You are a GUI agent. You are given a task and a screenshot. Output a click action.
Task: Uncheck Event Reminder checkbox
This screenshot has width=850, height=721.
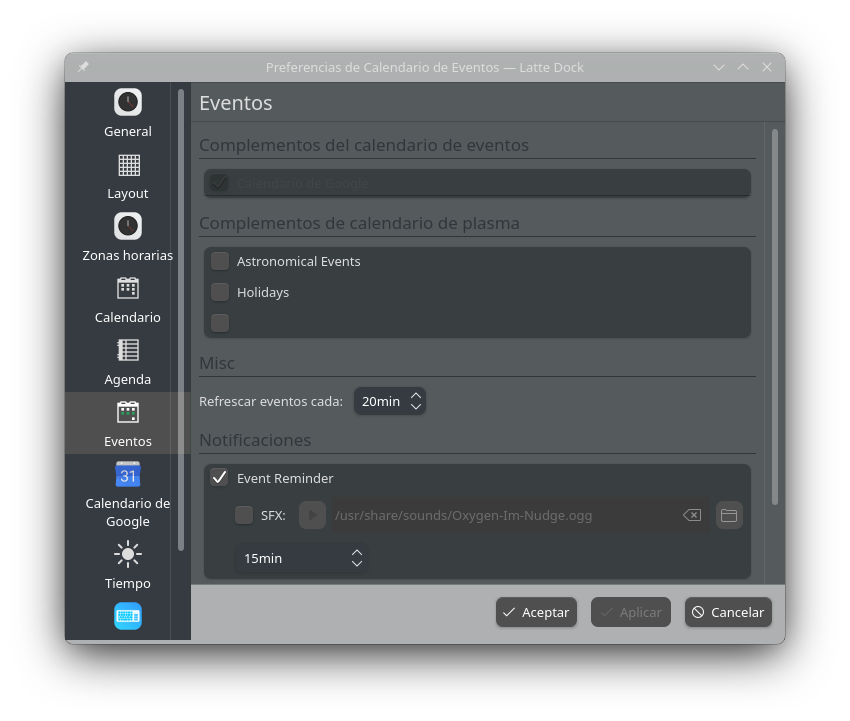coord(220,478)
